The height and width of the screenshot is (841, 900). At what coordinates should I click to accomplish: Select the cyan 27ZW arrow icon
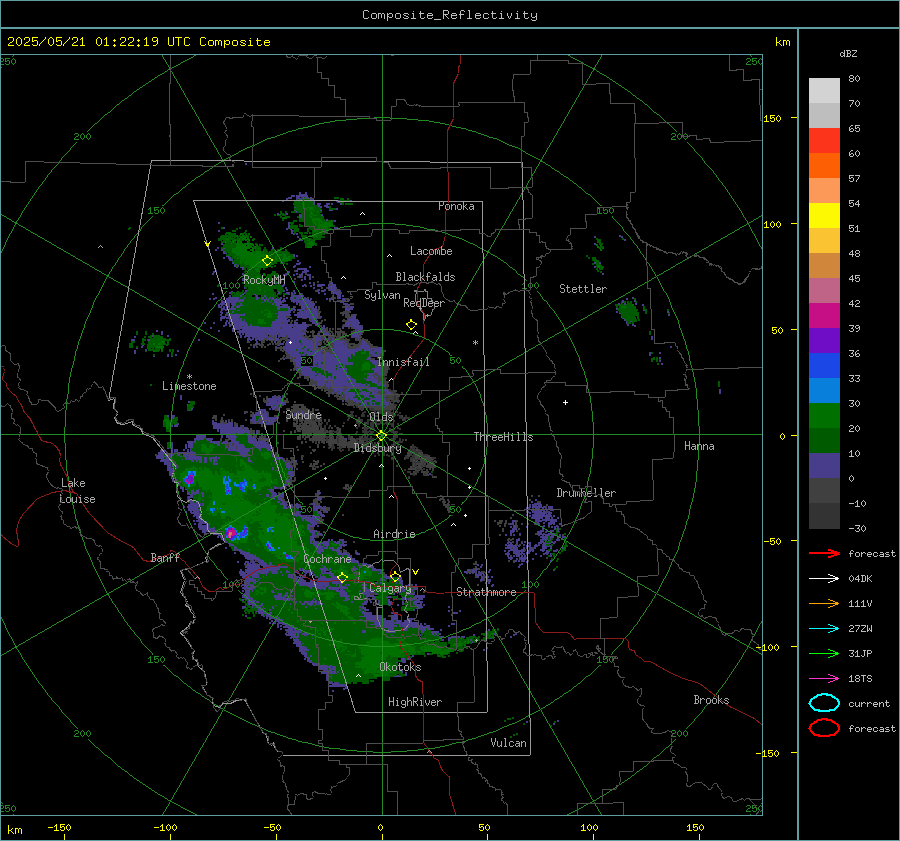(824, 629)
